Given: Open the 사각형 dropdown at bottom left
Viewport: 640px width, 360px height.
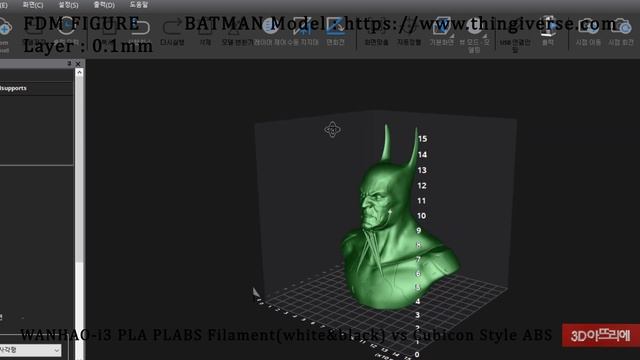Looking at the screenshot, I should (x=30, y=350).
